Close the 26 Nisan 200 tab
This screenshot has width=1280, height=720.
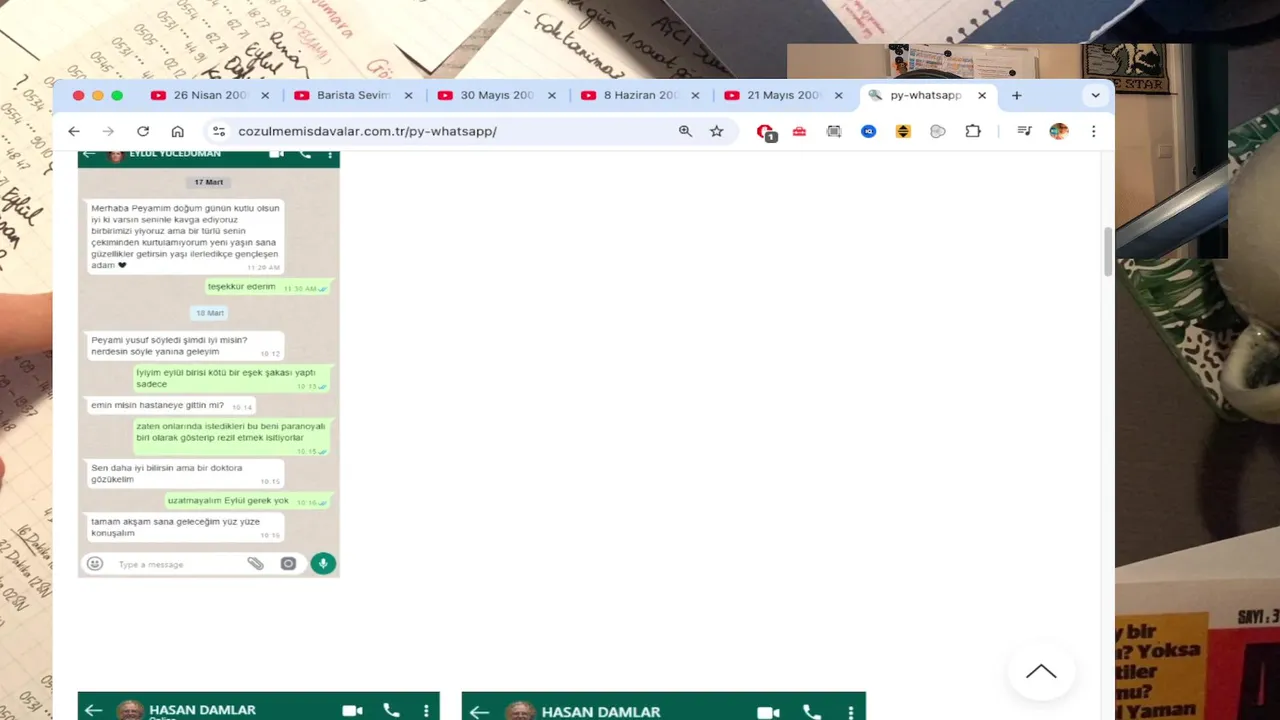click(x=265, y=95)
